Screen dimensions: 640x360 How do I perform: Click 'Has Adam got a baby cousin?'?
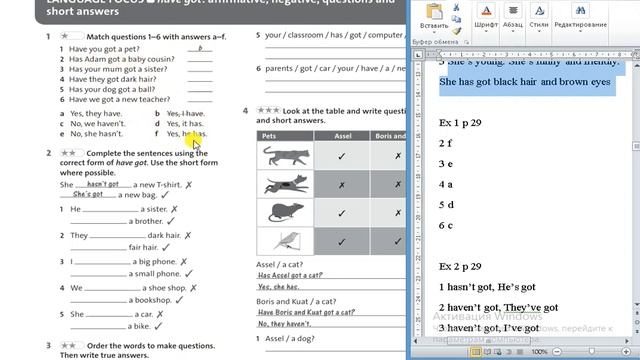click(122, 59)
